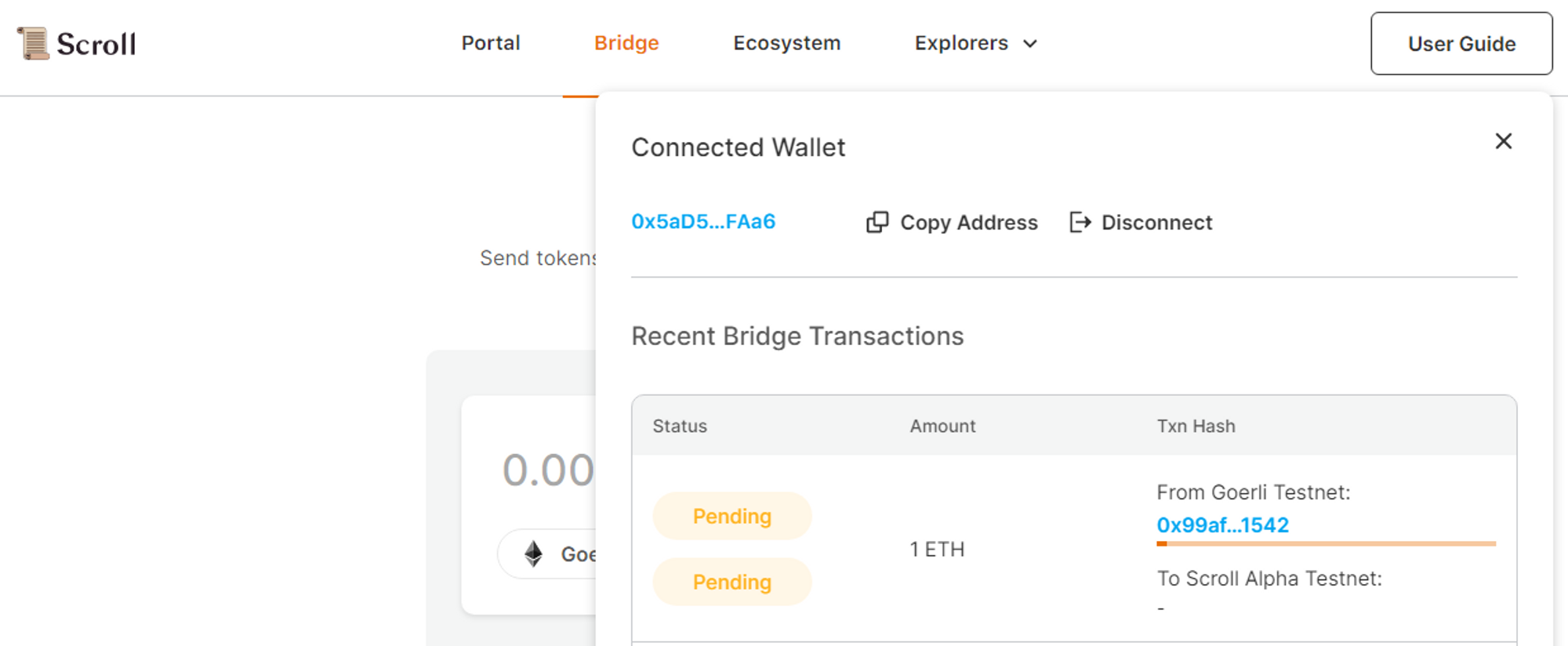Expand the Explorers dropdown chevron

pyautogui.click(x=1030, y=44)
